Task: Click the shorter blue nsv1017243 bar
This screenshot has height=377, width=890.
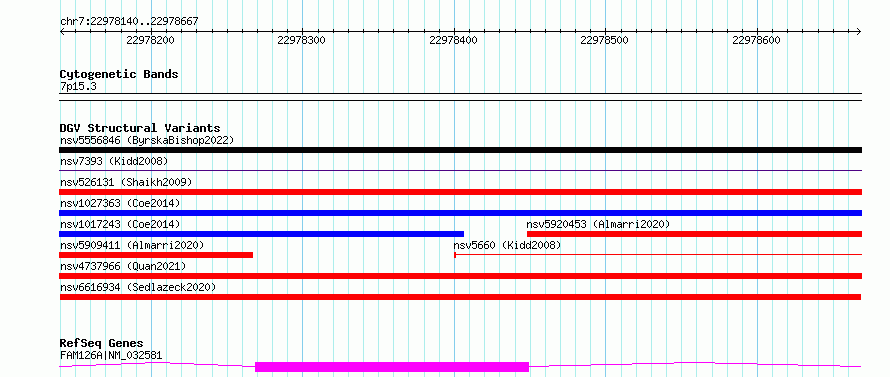Action: [262, 234]
